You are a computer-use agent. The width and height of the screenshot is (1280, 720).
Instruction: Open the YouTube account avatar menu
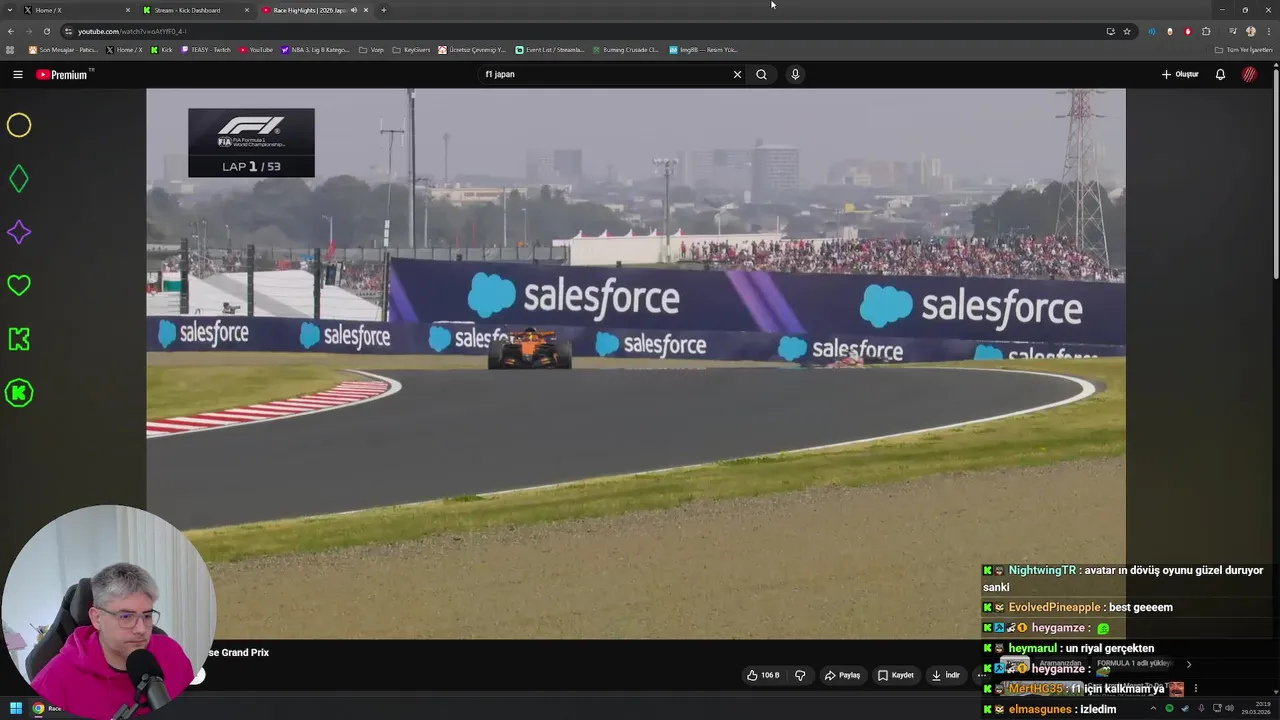(1249, 74)
